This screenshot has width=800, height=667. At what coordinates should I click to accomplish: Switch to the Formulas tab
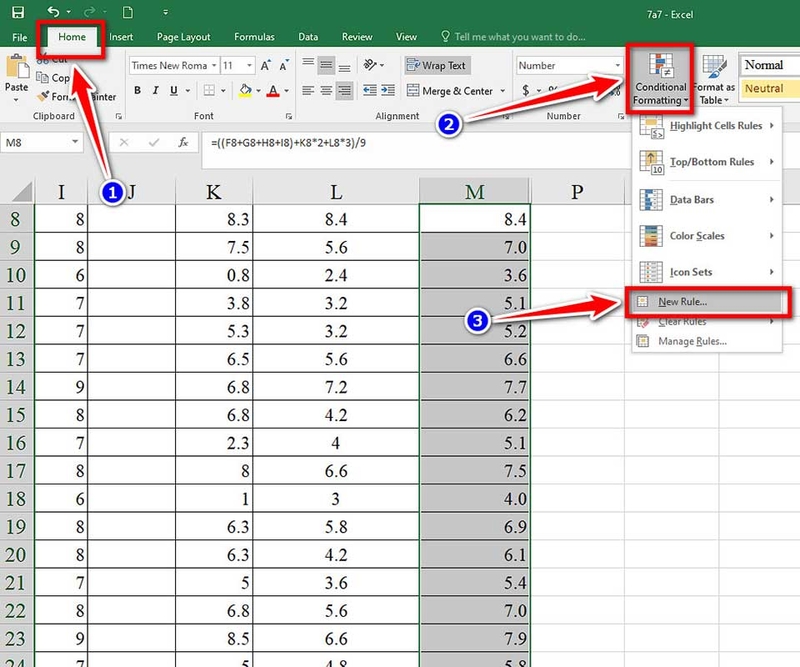coord(254,36)
